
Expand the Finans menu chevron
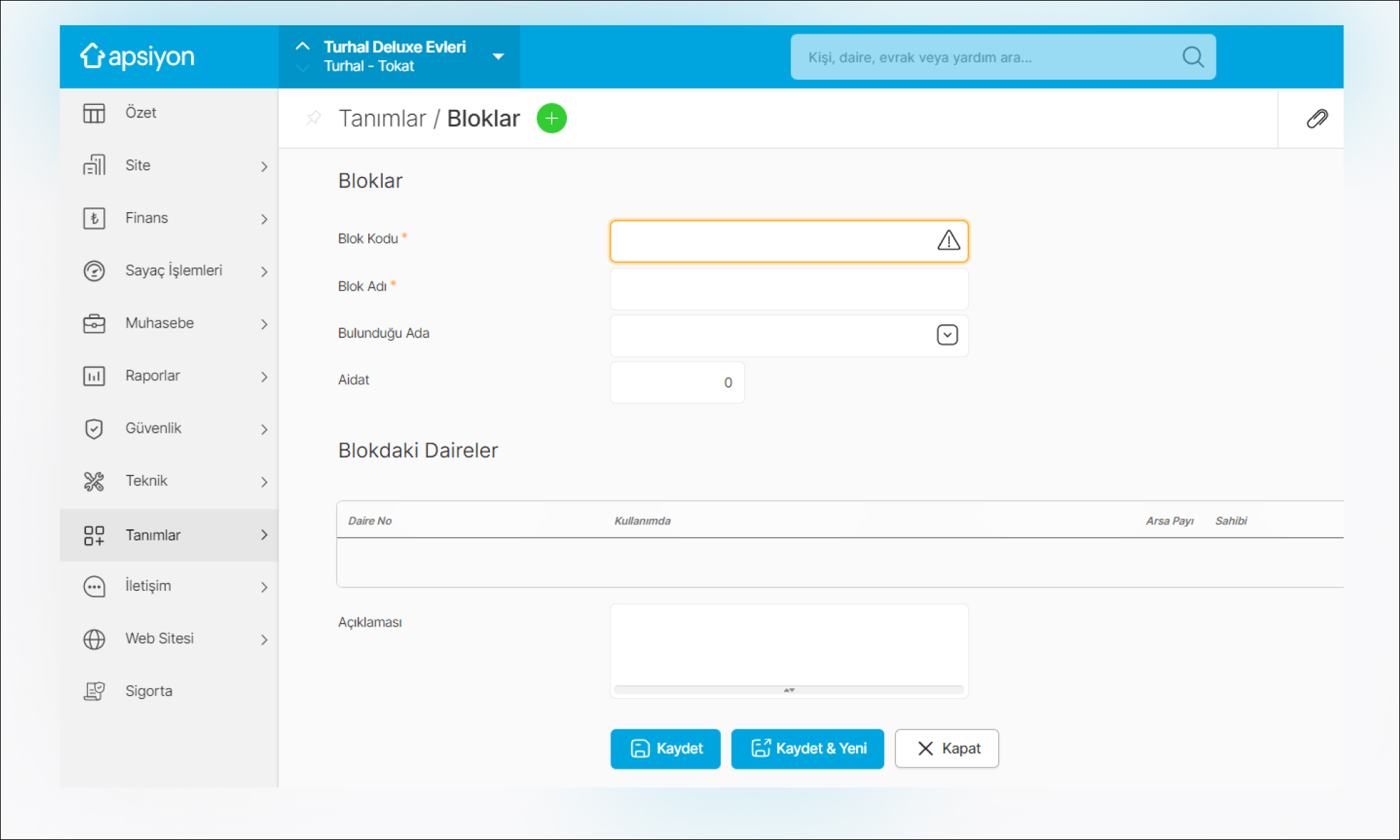pyautogui.click(x=264, y=219)
